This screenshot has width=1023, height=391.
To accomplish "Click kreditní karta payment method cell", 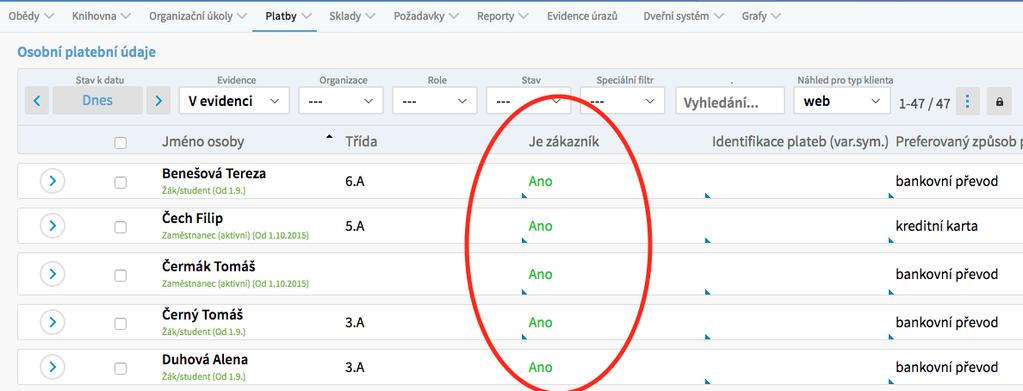I will tap(936, 226).
